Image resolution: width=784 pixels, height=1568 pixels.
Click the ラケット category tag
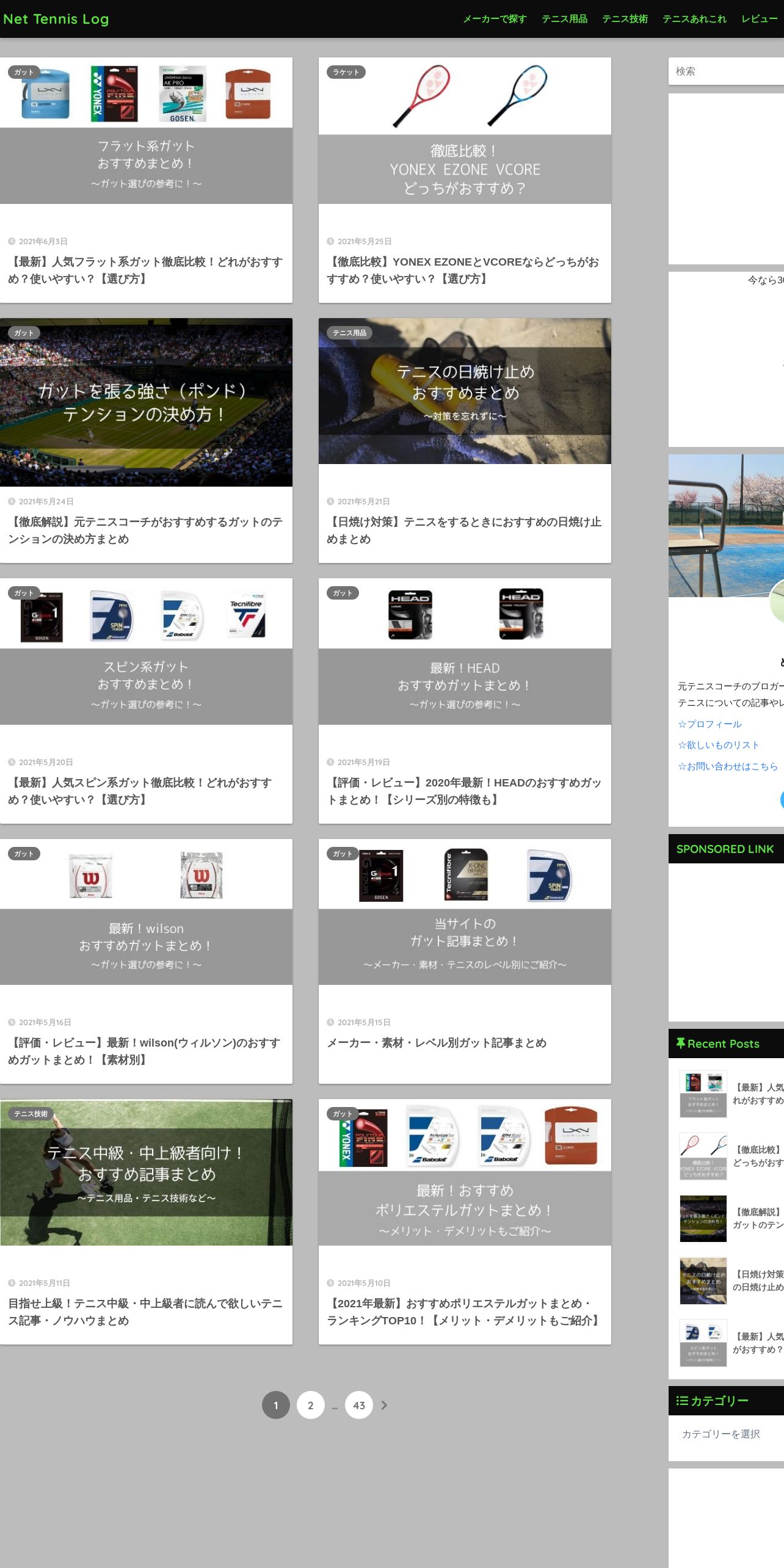pyautogui.click(x=346, y=72)
